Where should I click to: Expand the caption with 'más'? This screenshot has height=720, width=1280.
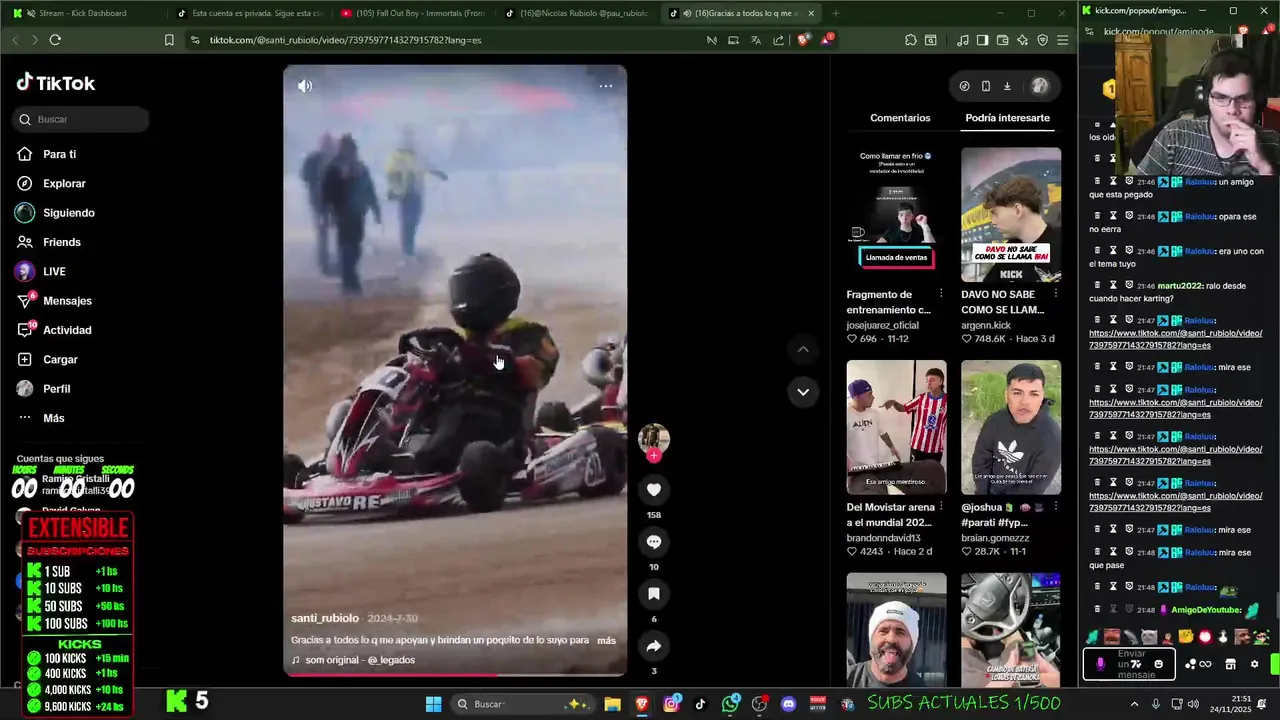[x=606, y=640]
